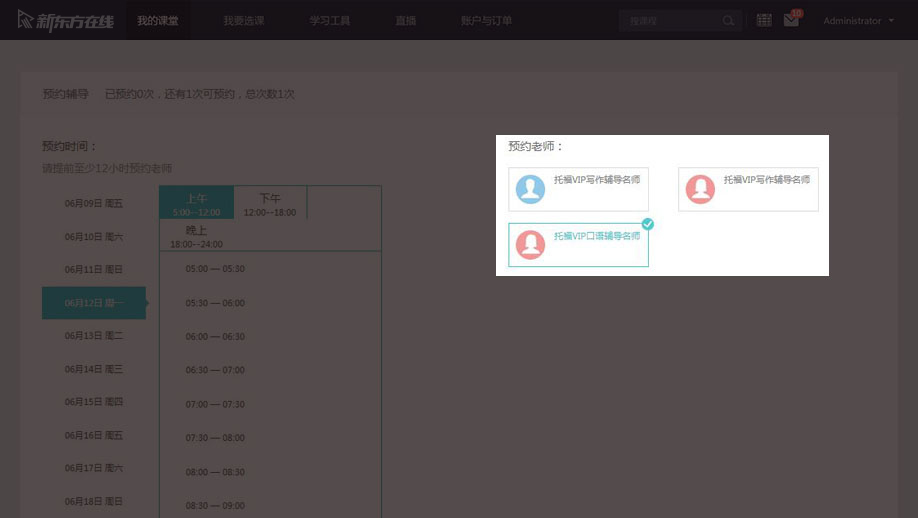Expand the Administrator account dropdown

(x=857, y=20)
